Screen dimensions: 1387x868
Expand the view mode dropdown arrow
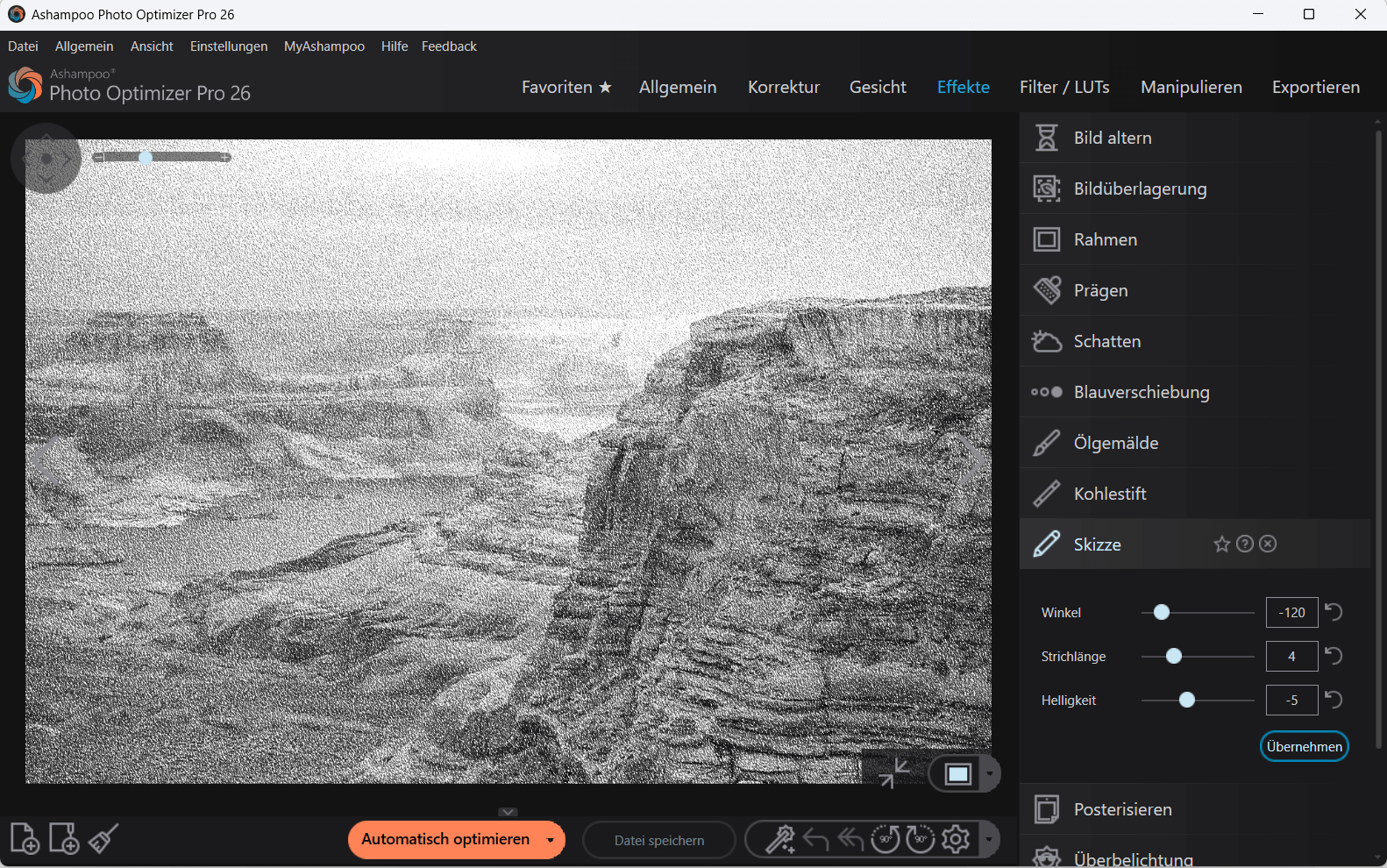[990, 774]
